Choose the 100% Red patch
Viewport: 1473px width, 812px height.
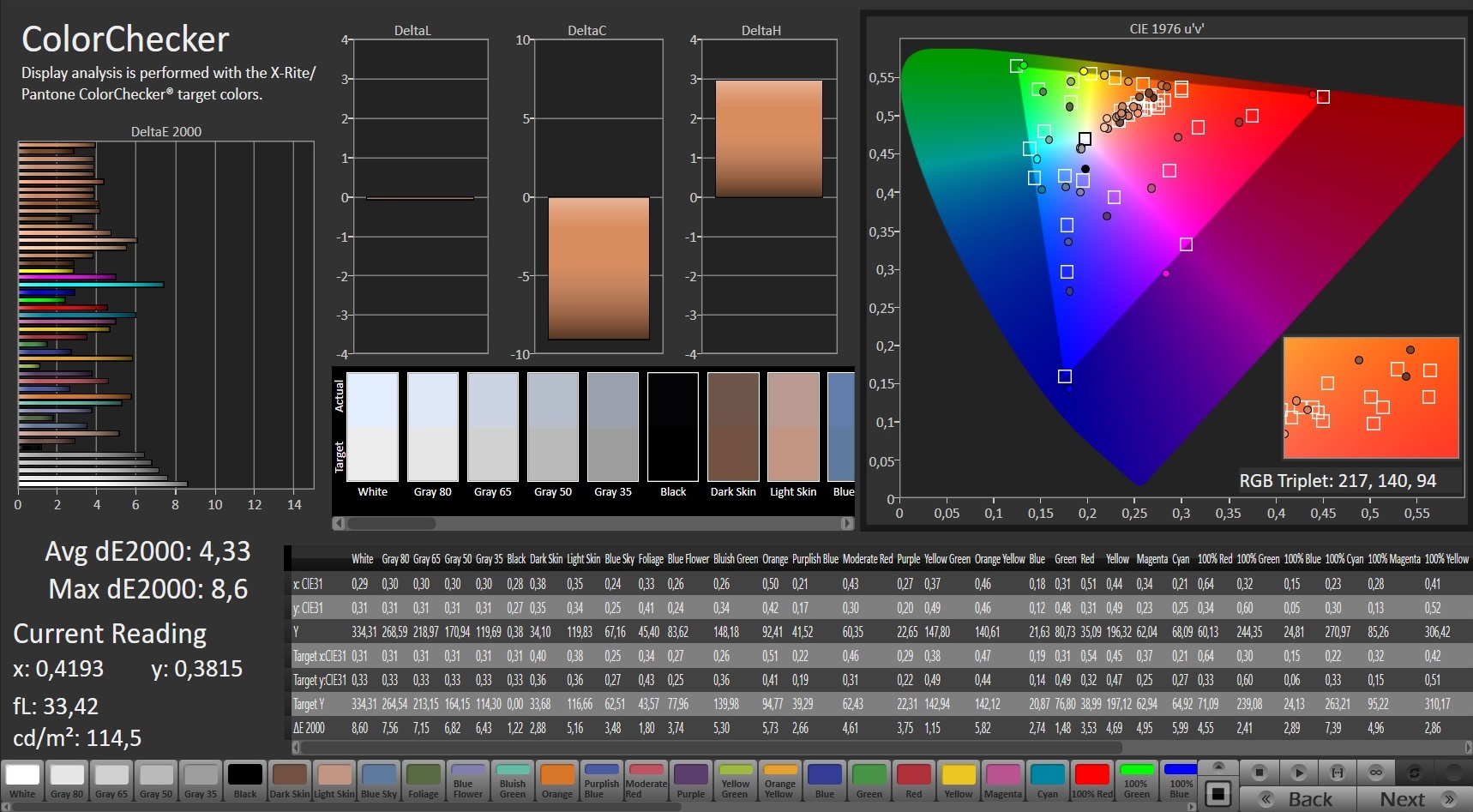click(x=1092, y=780)
